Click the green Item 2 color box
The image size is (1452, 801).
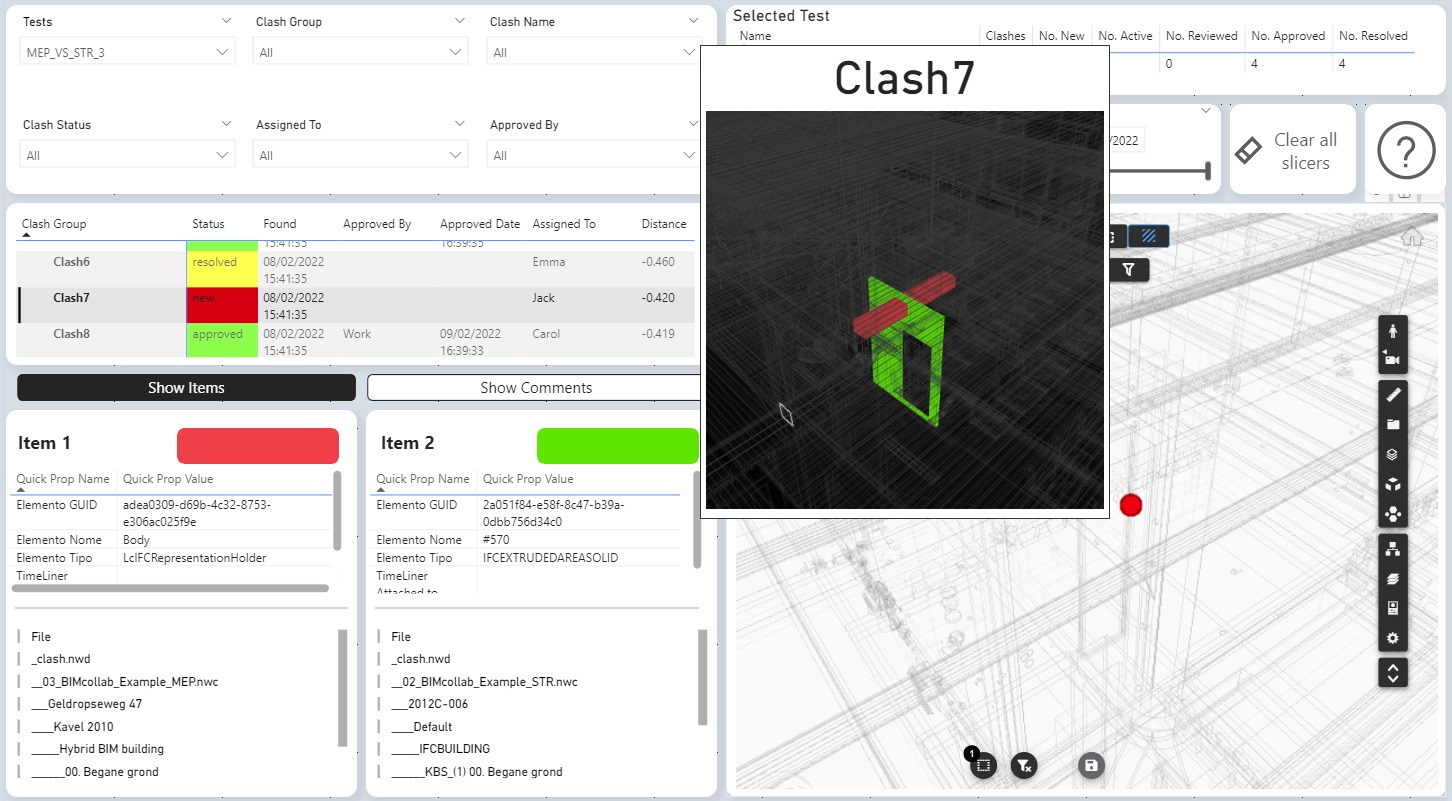[x=617, y=446]
